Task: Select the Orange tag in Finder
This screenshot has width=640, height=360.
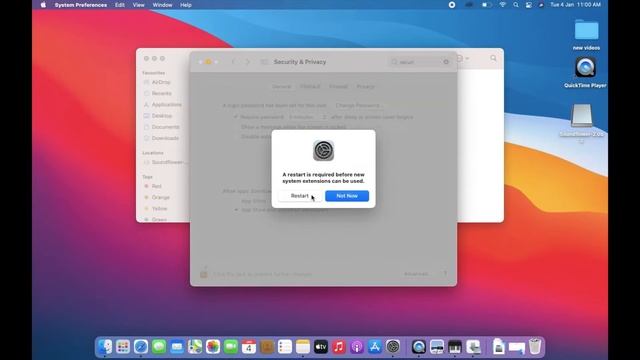Action: [x=160, y=198]
